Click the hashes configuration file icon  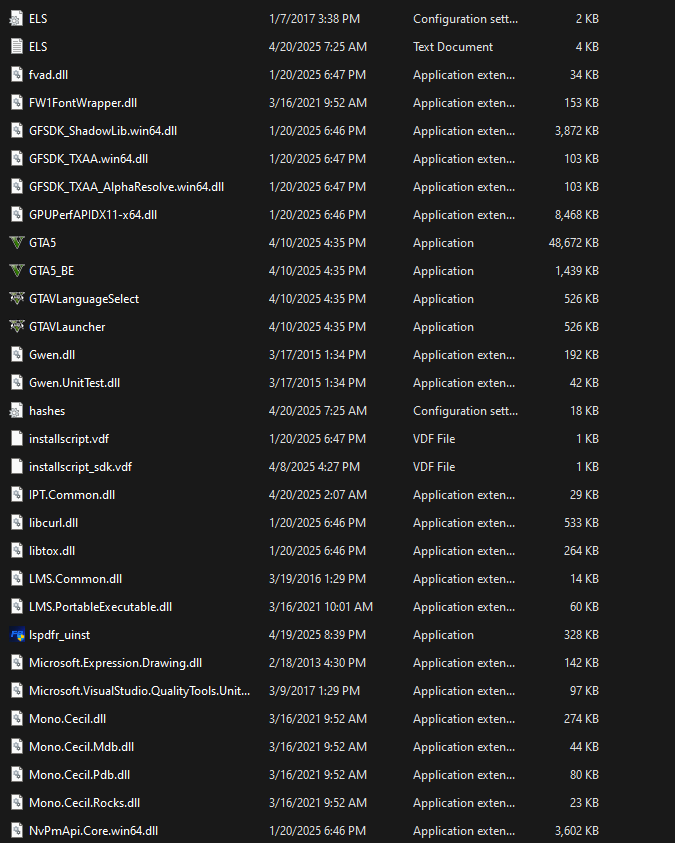click(17, 411)
